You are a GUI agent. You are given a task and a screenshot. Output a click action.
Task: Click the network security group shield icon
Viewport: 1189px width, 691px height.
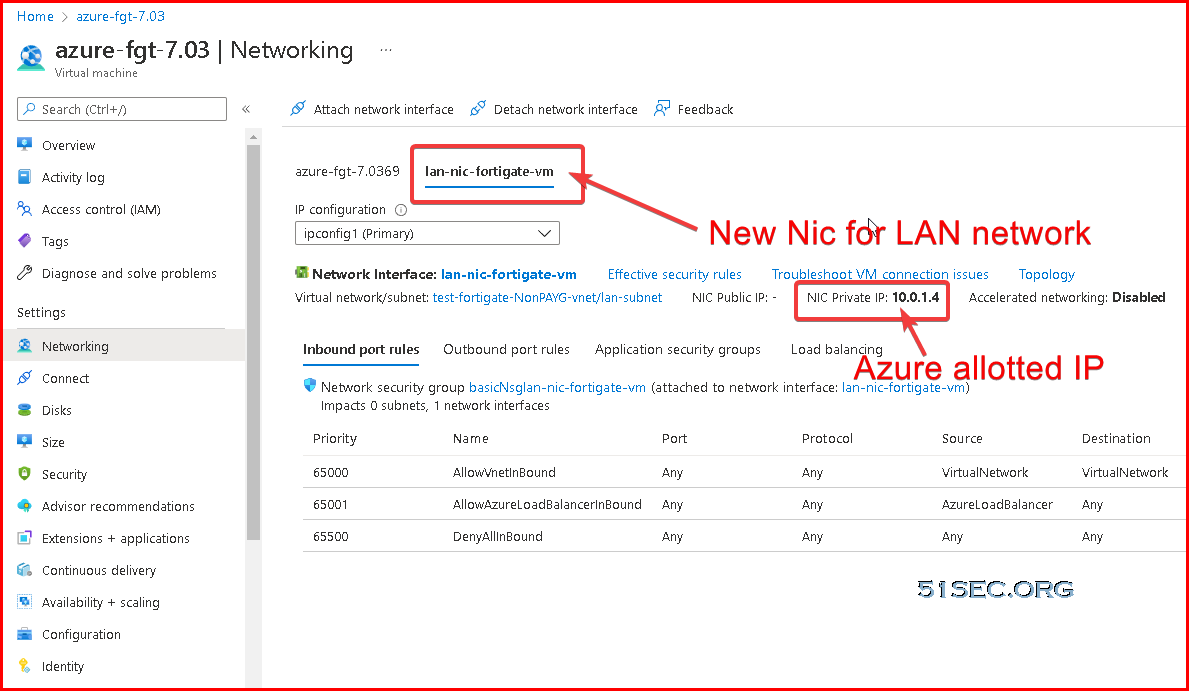(x=309, y=385)
